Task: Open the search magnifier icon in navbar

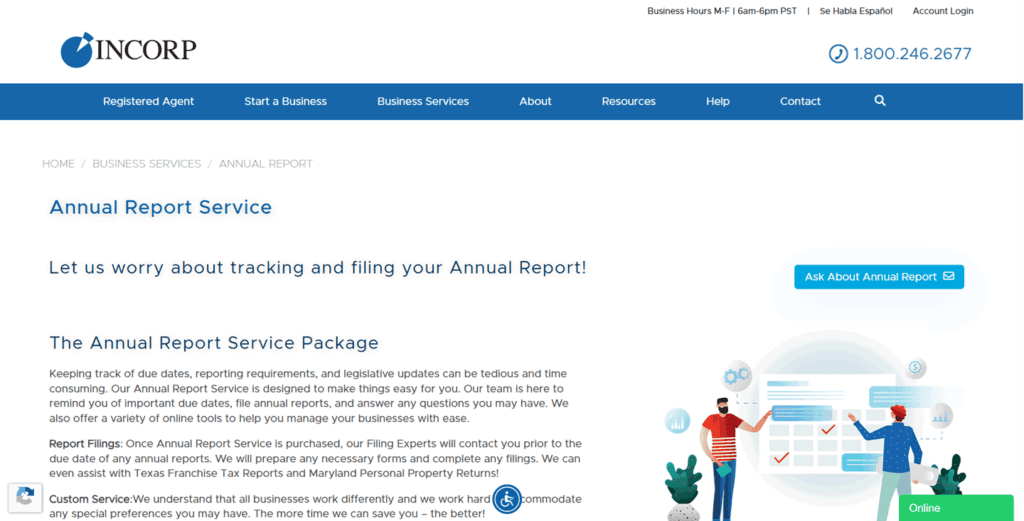Action: pyautogui.click(x=880, y=101)
